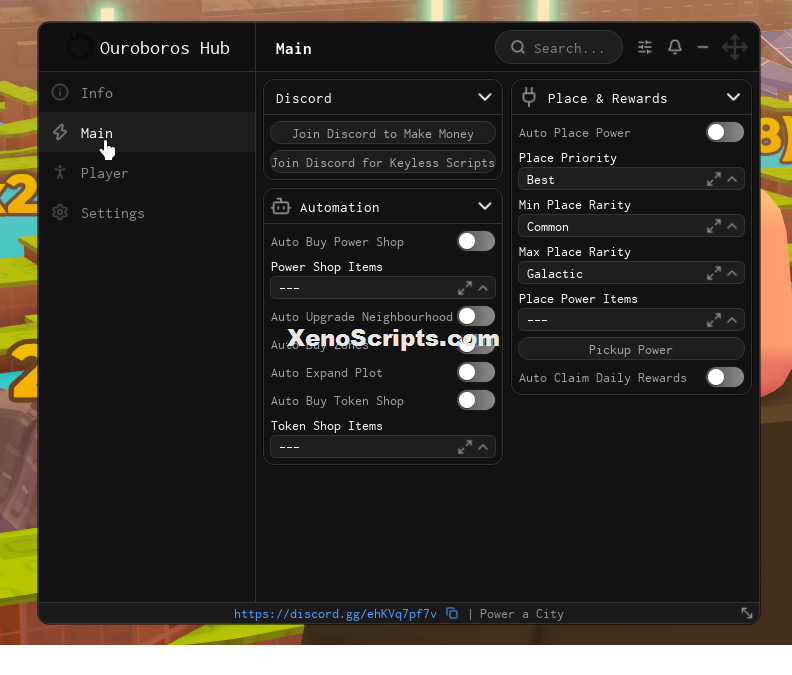The image size is (792, 675).
Task: Click the gear icon beside Settings
Action: 60,212
